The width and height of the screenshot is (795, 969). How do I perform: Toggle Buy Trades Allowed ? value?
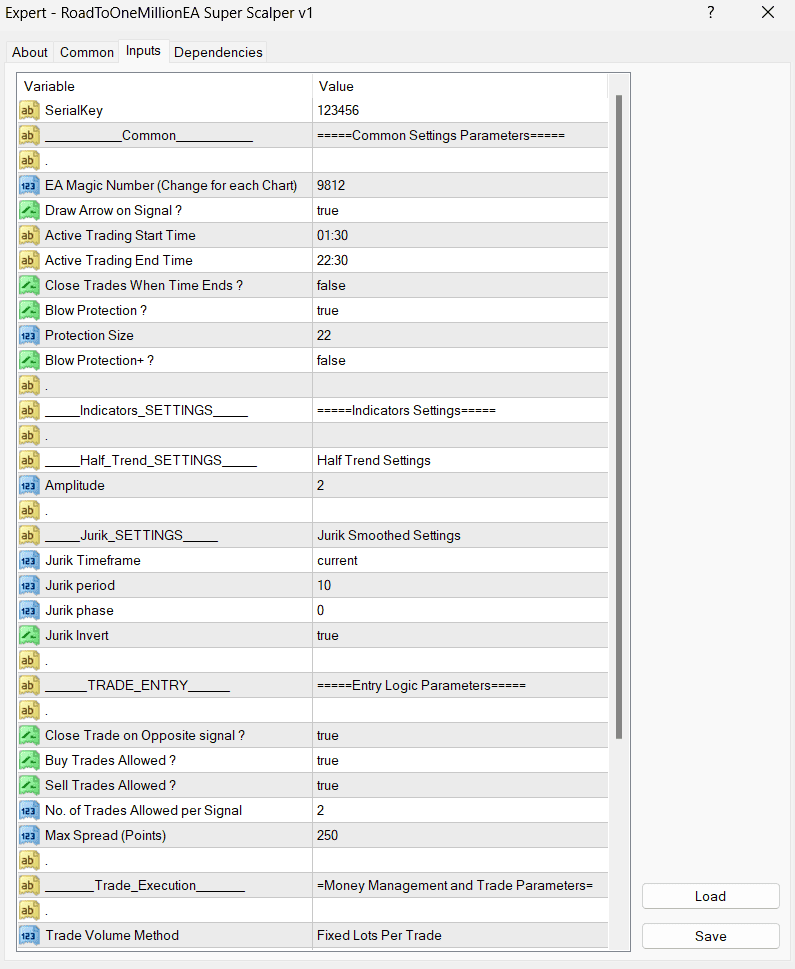coord(460,760)
